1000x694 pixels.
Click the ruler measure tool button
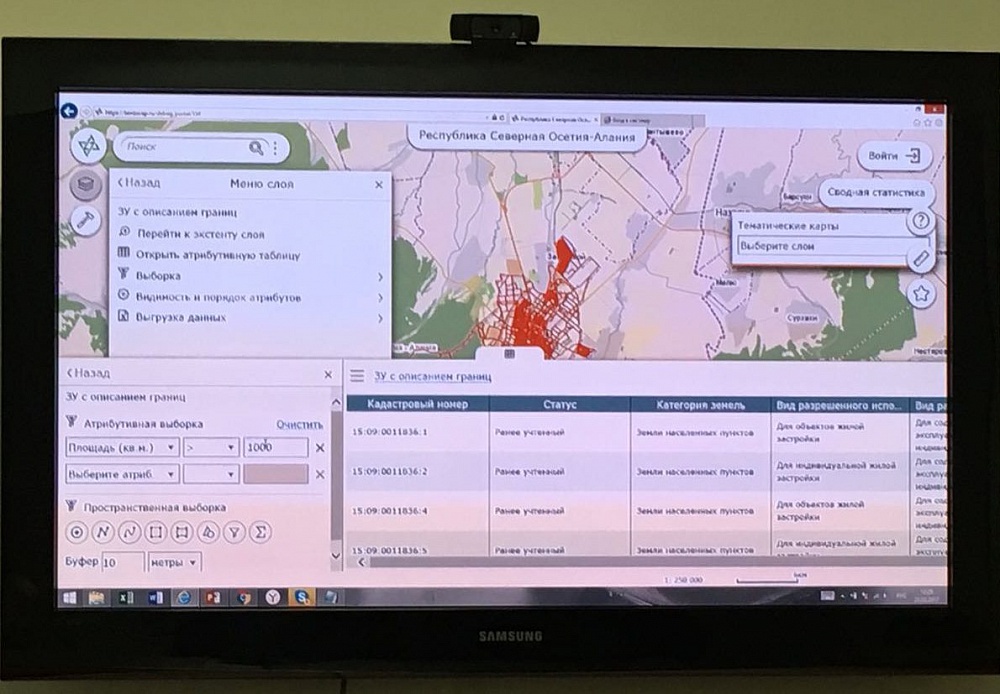click(921, 258)
